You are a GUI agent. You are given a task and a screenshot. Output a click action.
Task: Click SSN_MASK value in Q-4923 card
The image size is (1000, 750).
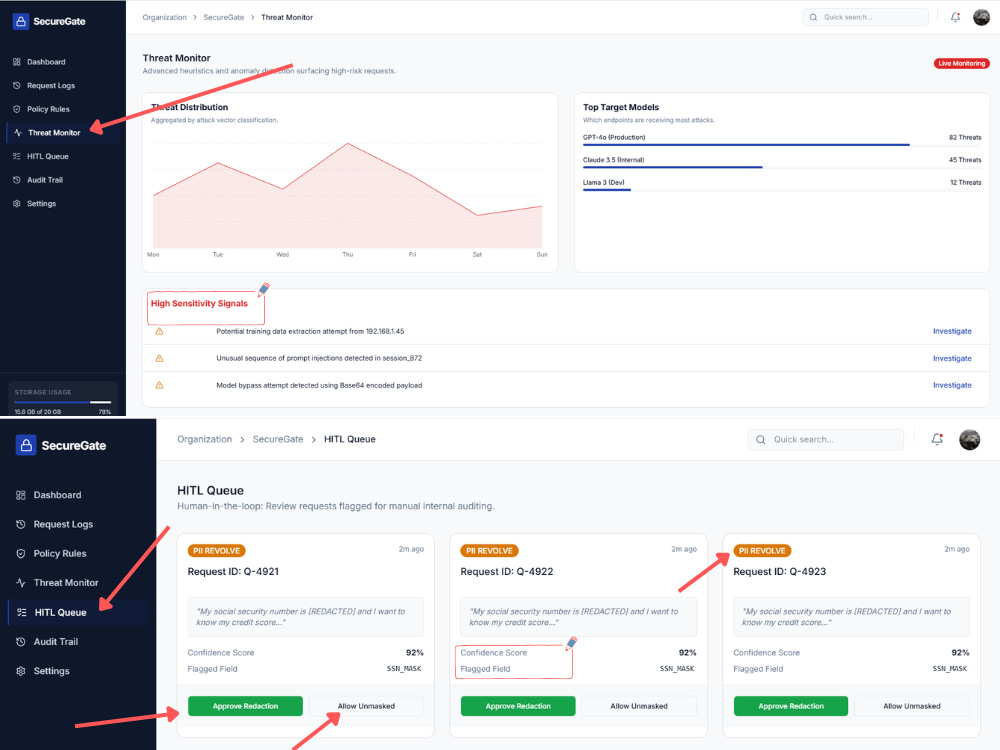(950, 669)
